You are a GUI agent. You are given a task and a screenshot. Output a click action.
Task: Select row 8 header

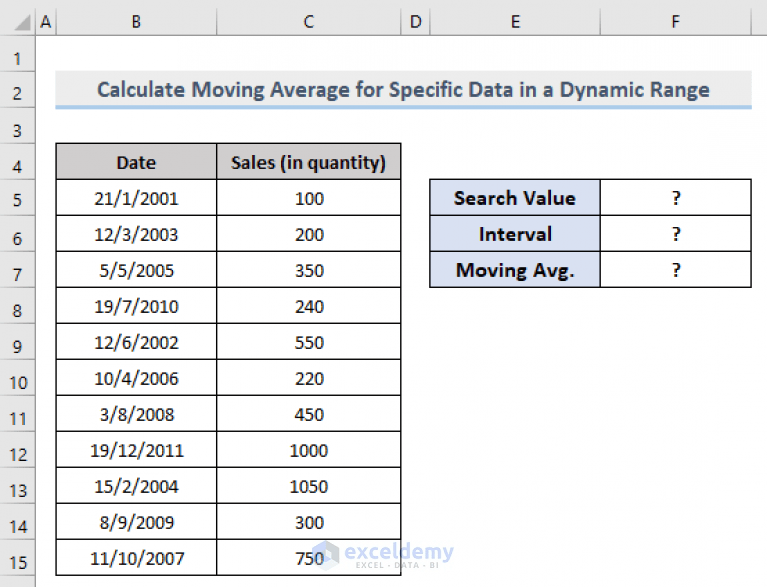[x=18, y=306]
